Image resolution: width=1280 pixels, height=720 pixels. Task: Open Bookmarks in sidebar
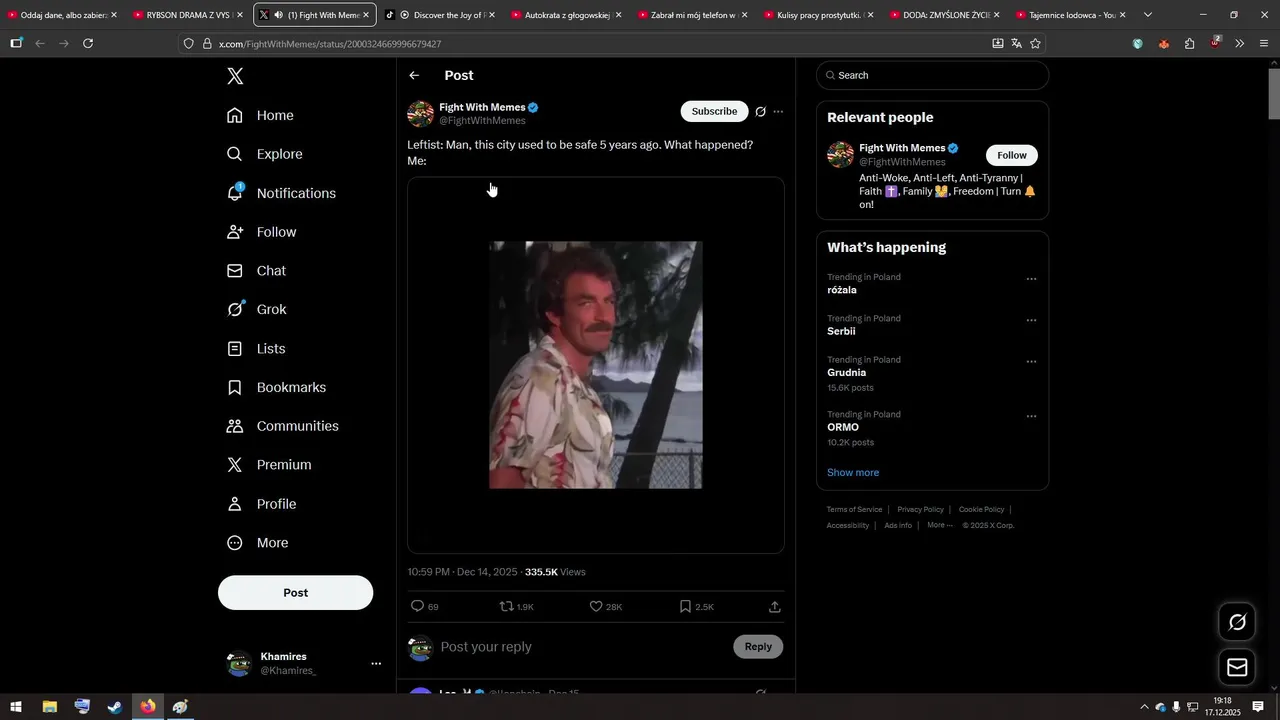(x=276, y=387)
